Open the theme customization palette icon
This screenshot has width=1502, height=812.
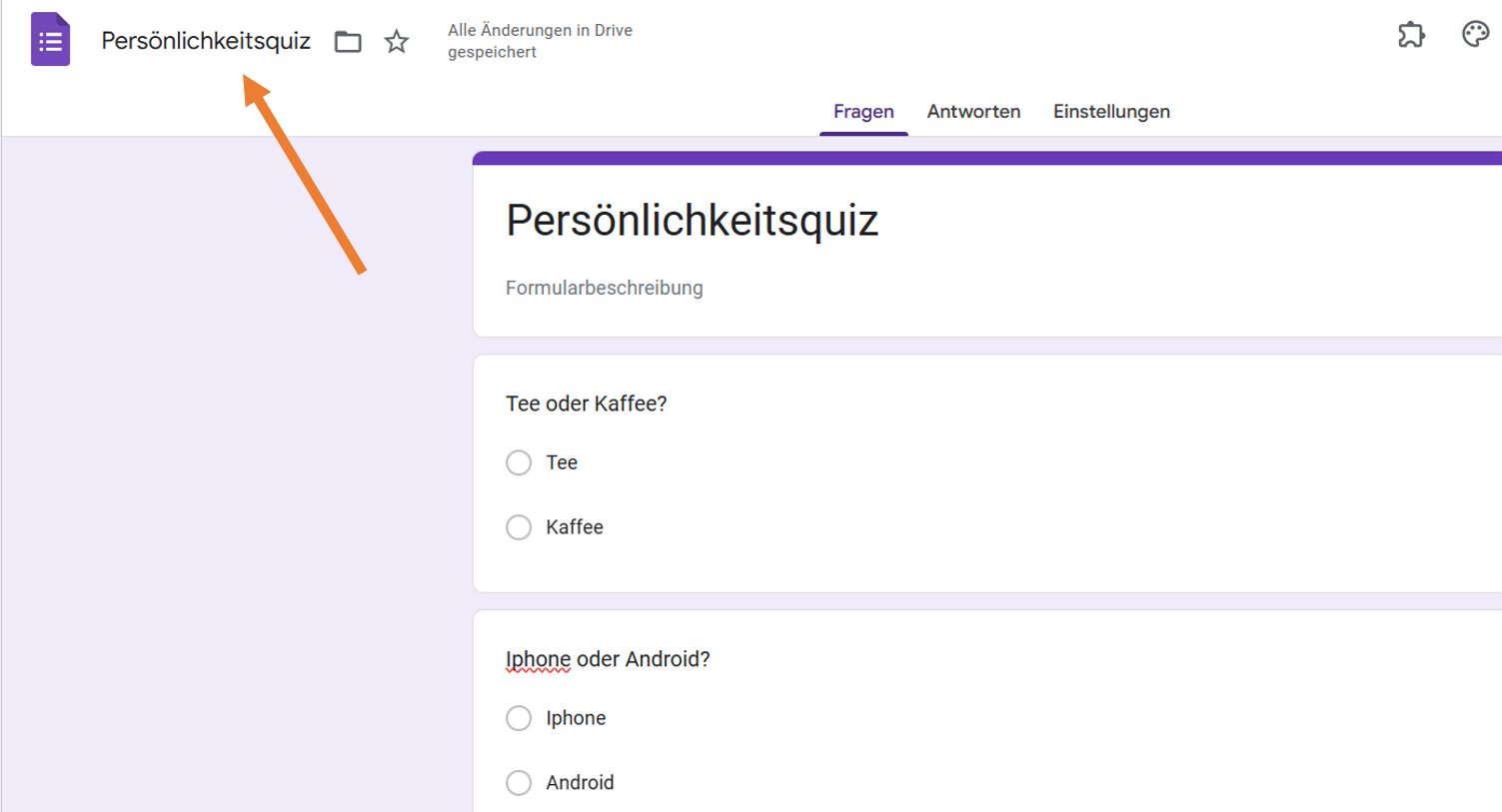pyautogui.click(x=1475, y=35)
